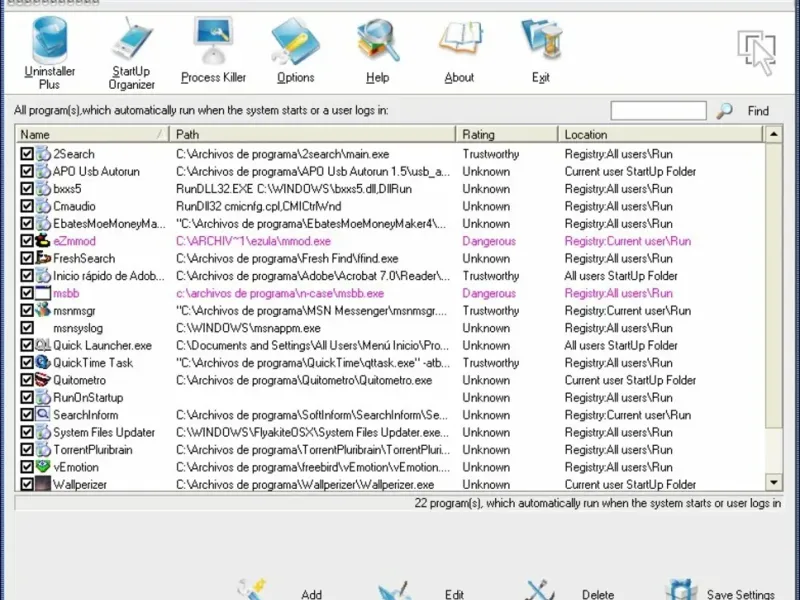This screenshot has width=800, height=600.
Task: Disable the bxxs5 startup checkbox
Action: click(27, 188)
